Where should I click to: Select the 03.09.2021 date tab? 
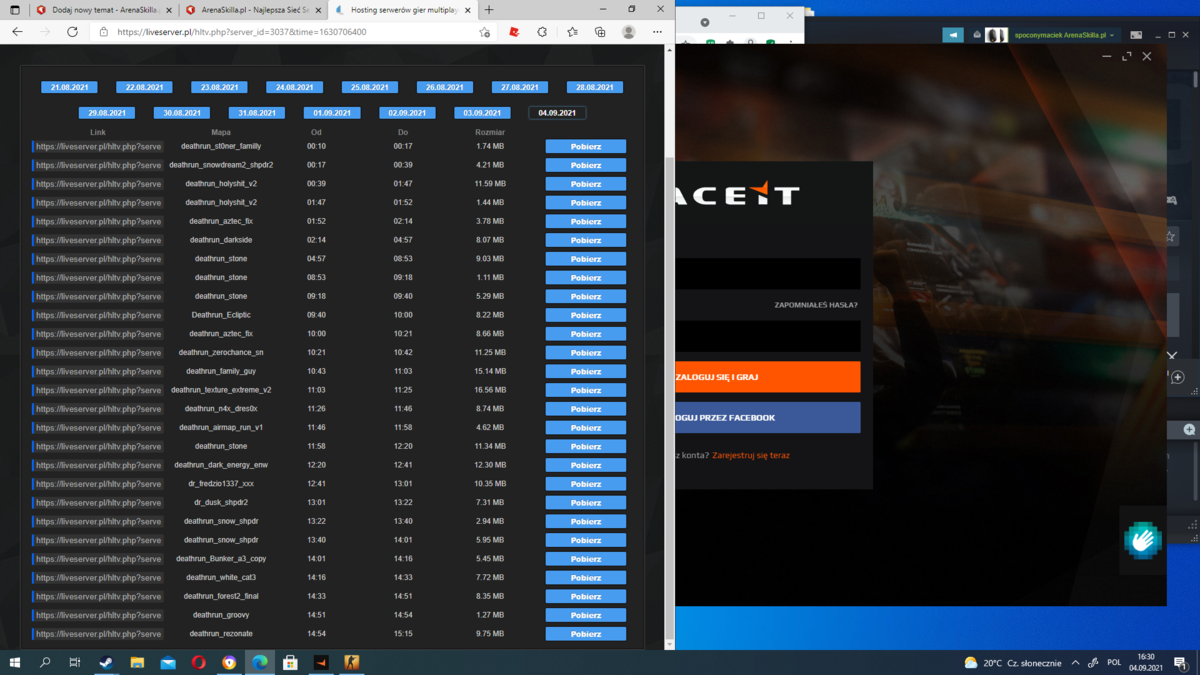[x=482, y=113]
